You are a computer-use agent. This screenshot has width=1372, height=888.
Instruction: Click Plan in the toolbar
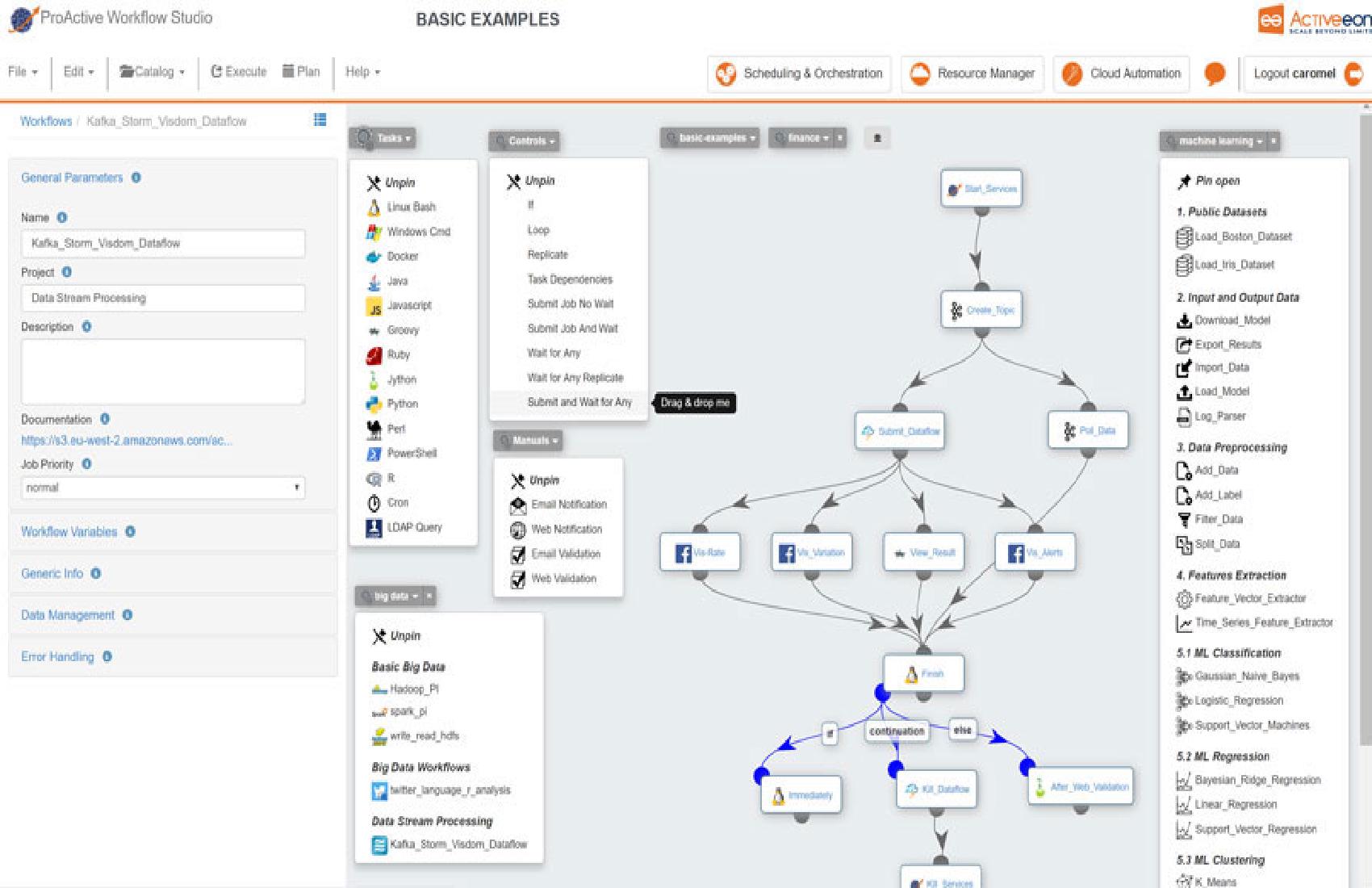[301, 72]
